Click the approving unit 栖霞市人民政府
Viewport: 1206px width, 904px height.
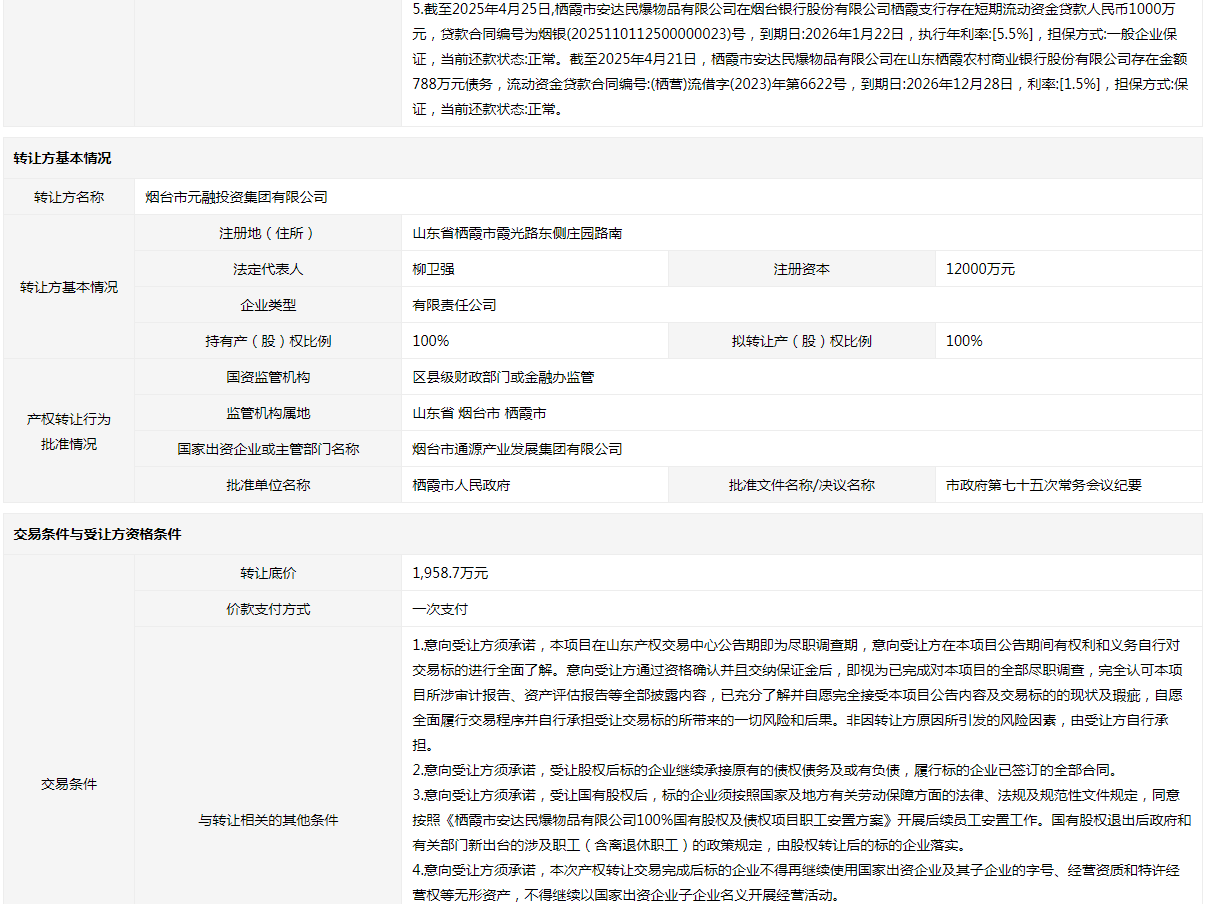coord(461,485)
